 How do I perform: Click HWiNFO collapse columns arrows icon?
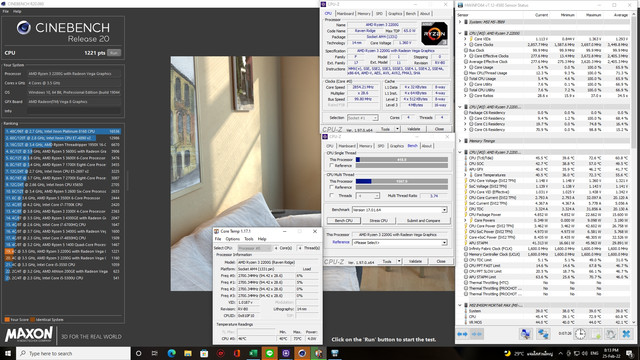coord(476,334)
